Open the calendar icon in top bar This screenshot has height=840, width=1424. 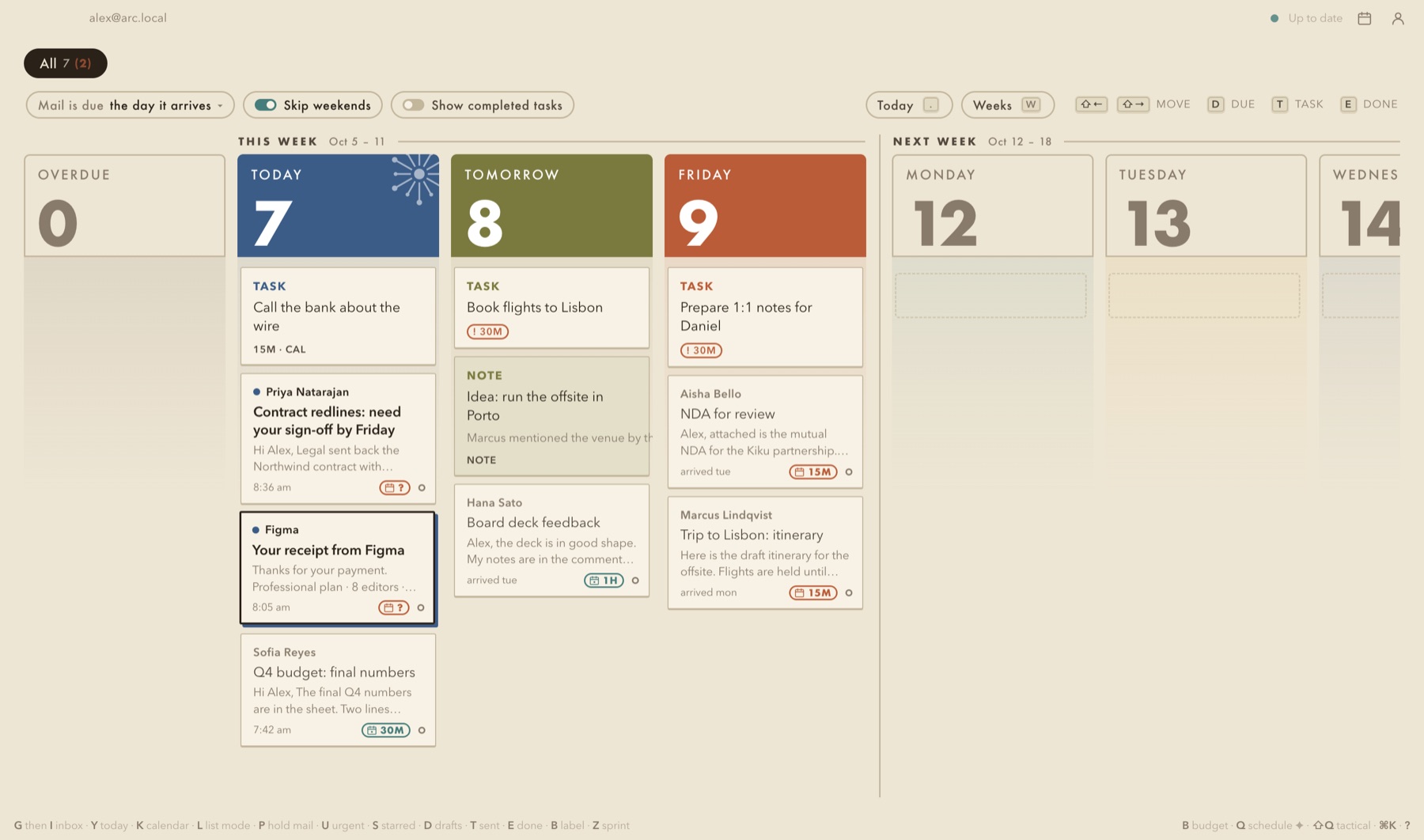coord(1365,18)
